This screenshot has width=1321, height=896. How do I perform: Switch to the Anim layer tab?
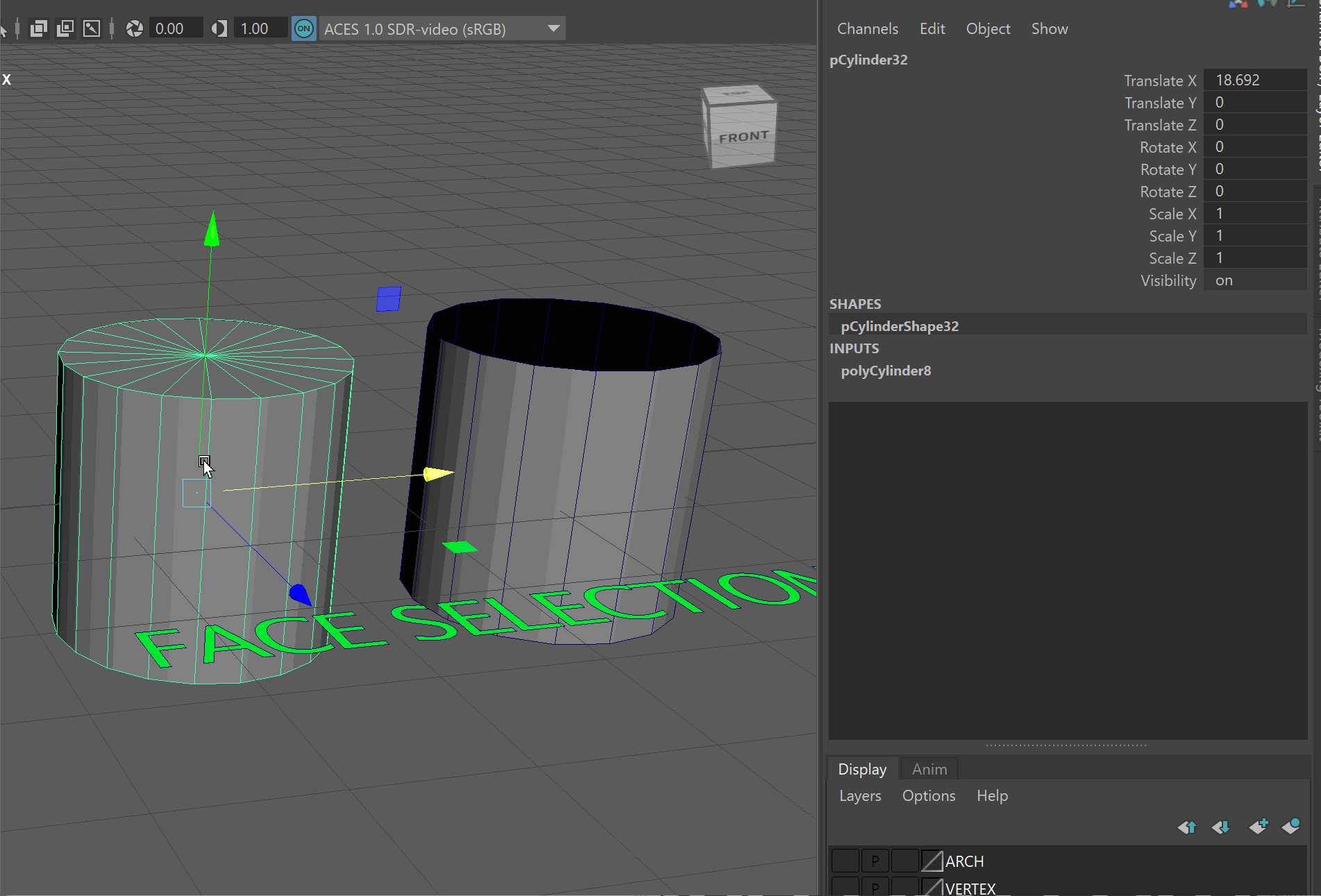(929, 769)
